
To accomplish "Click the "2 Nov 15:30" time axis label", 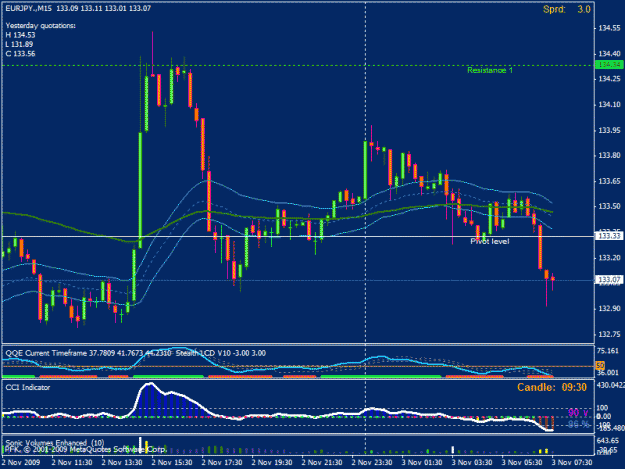I will pos(172,463).
